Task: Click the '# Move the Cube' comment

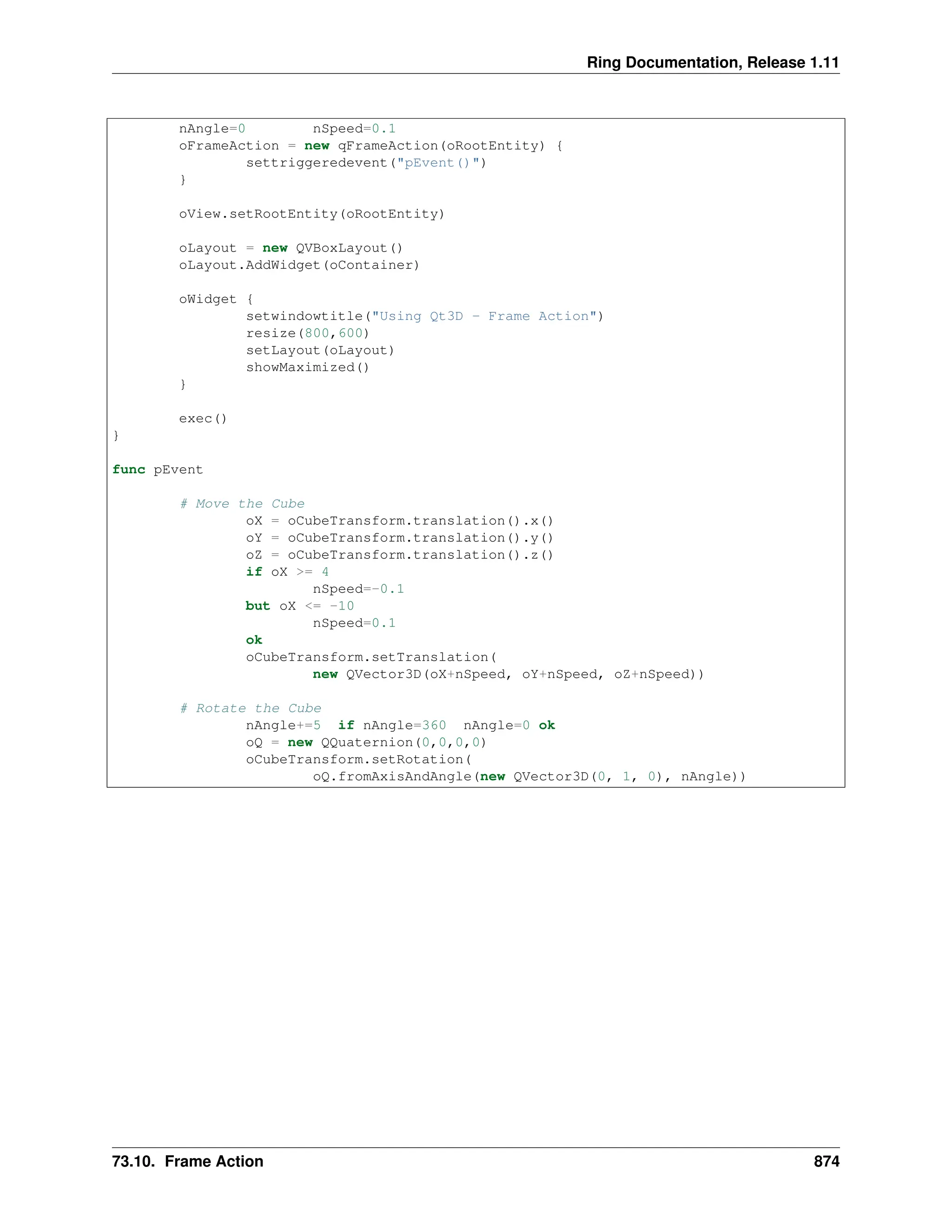Action: click(242, 504)
